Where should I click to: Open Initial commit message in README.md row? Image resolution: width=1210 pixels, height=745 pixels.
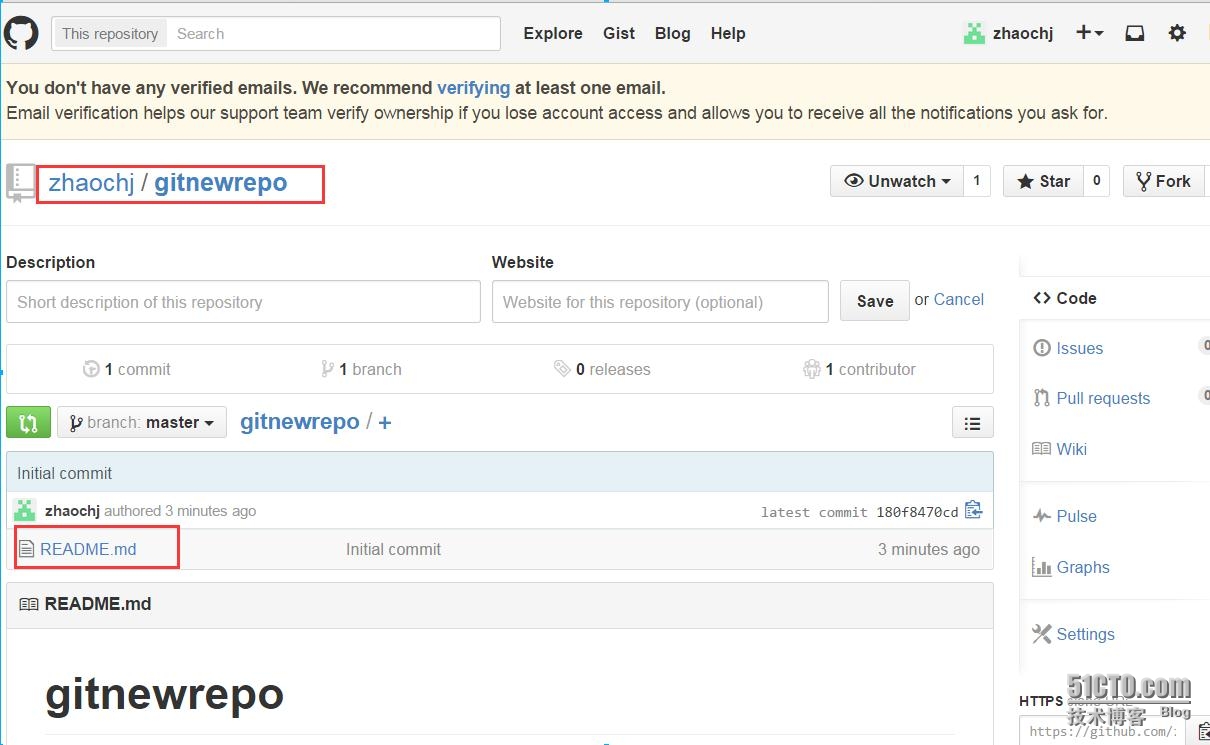point(393,549)
